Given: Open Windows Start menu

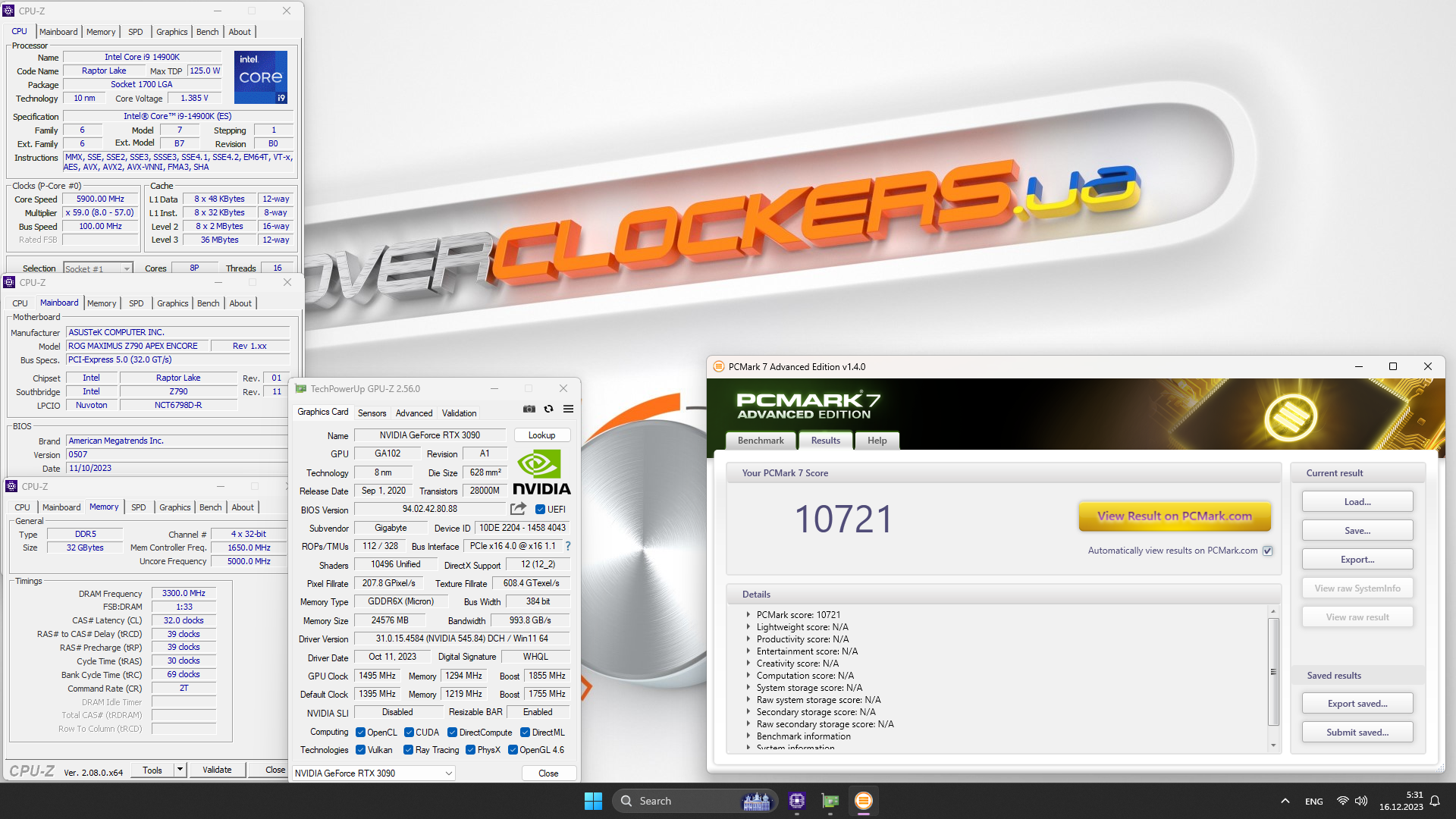Looking at the screenshot, I should tap(593, 801).
